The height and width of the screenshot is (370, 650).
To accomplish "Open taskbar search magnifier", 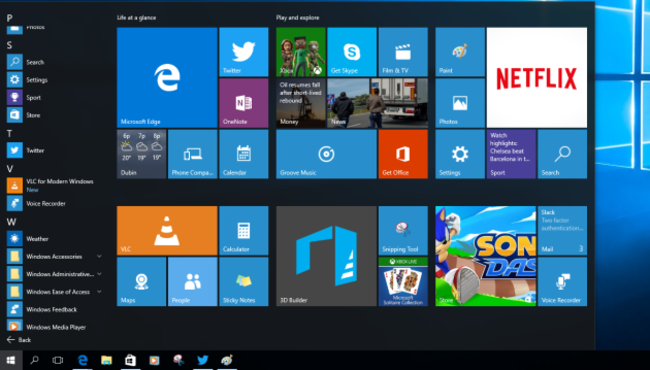I will click(34, 360).
